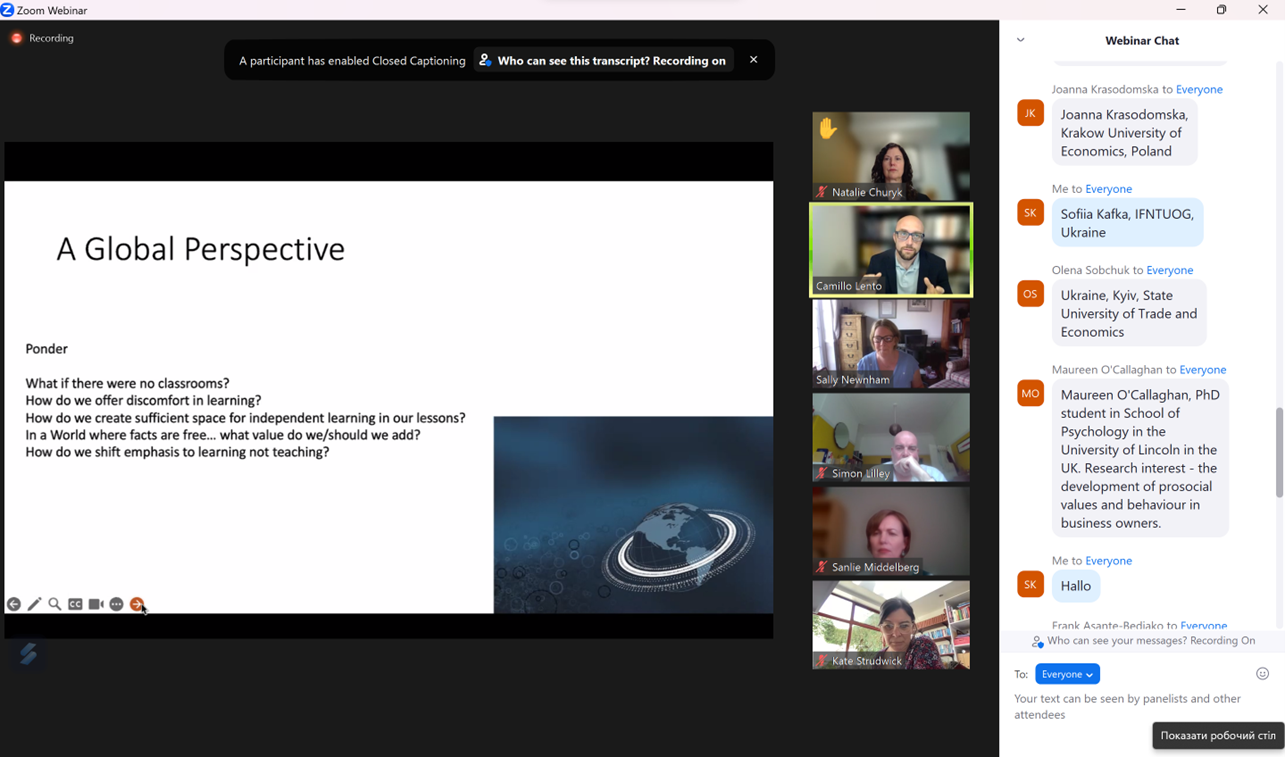Open the emoji picker in chat

tap(1262, 674)
